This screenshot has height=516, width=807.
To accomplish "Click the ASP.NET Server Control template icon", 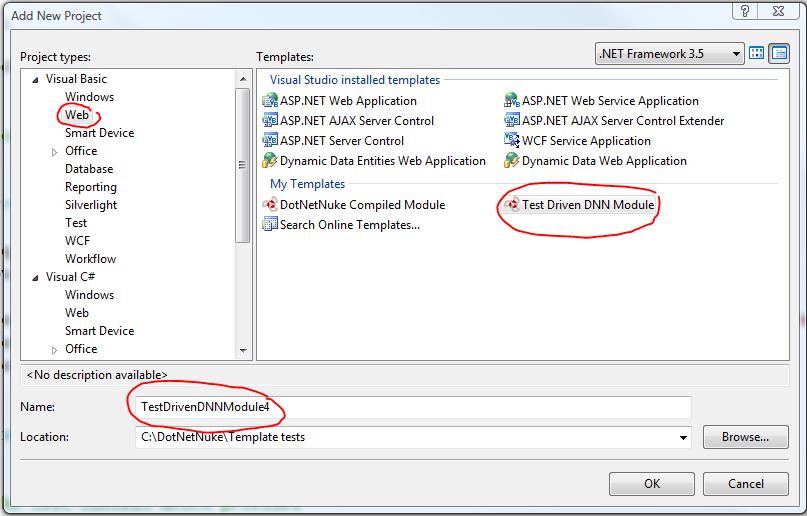I will (x=270, y=140).
